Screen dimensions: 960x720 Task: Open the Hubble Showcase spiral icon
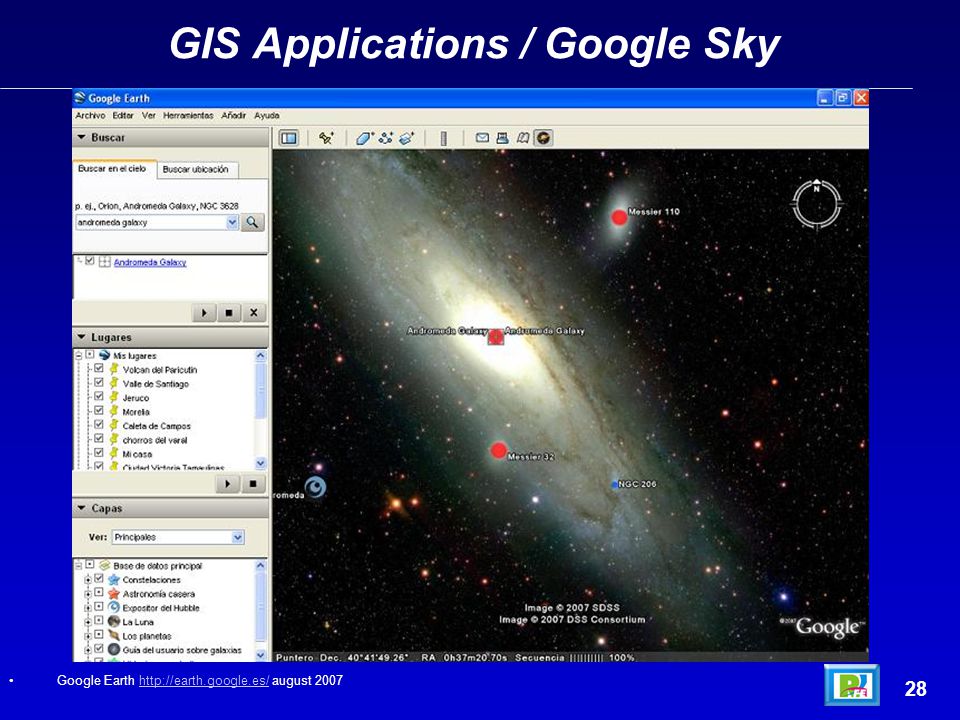[315, 487]
